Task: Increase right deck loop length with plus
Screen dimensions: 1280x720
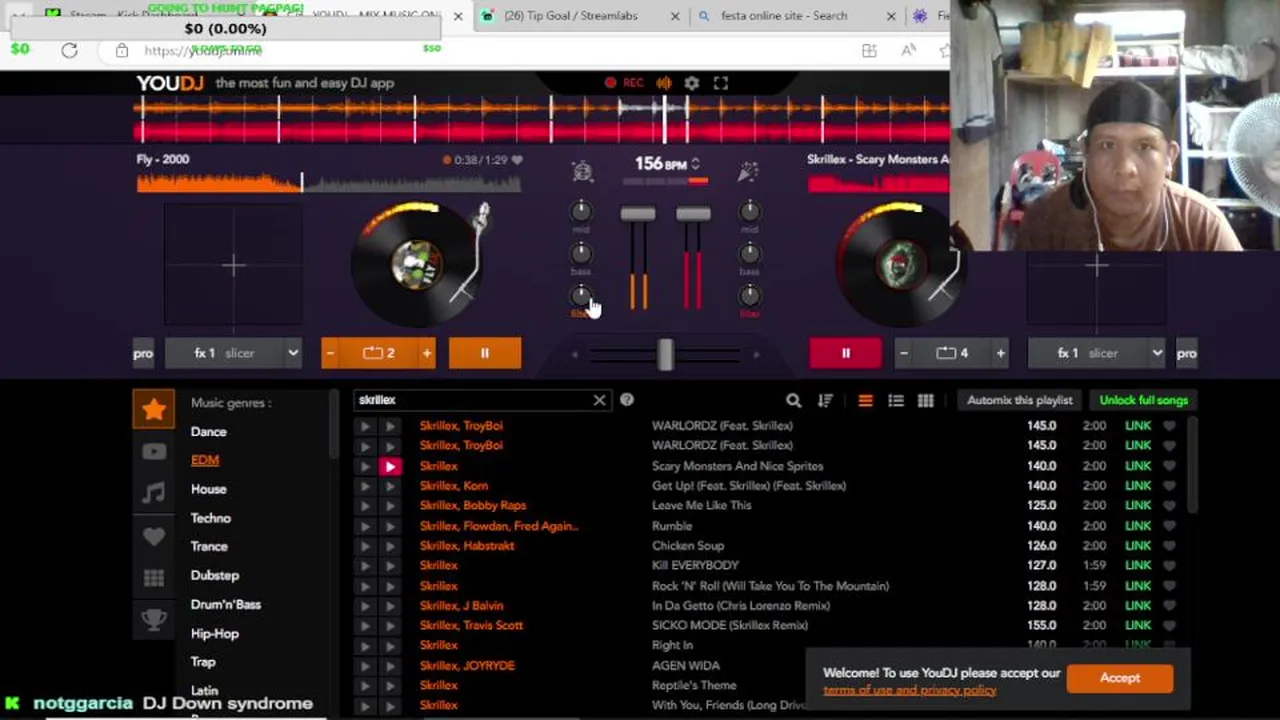Action: (1000, 353)
